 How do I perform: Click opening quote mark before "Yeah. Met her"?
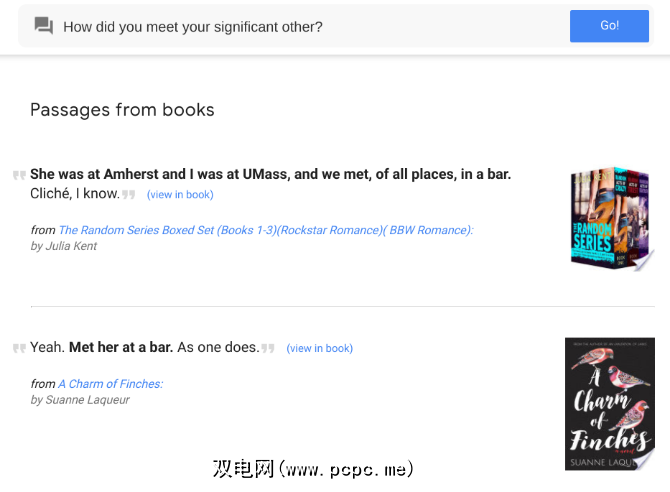[19, 348]
